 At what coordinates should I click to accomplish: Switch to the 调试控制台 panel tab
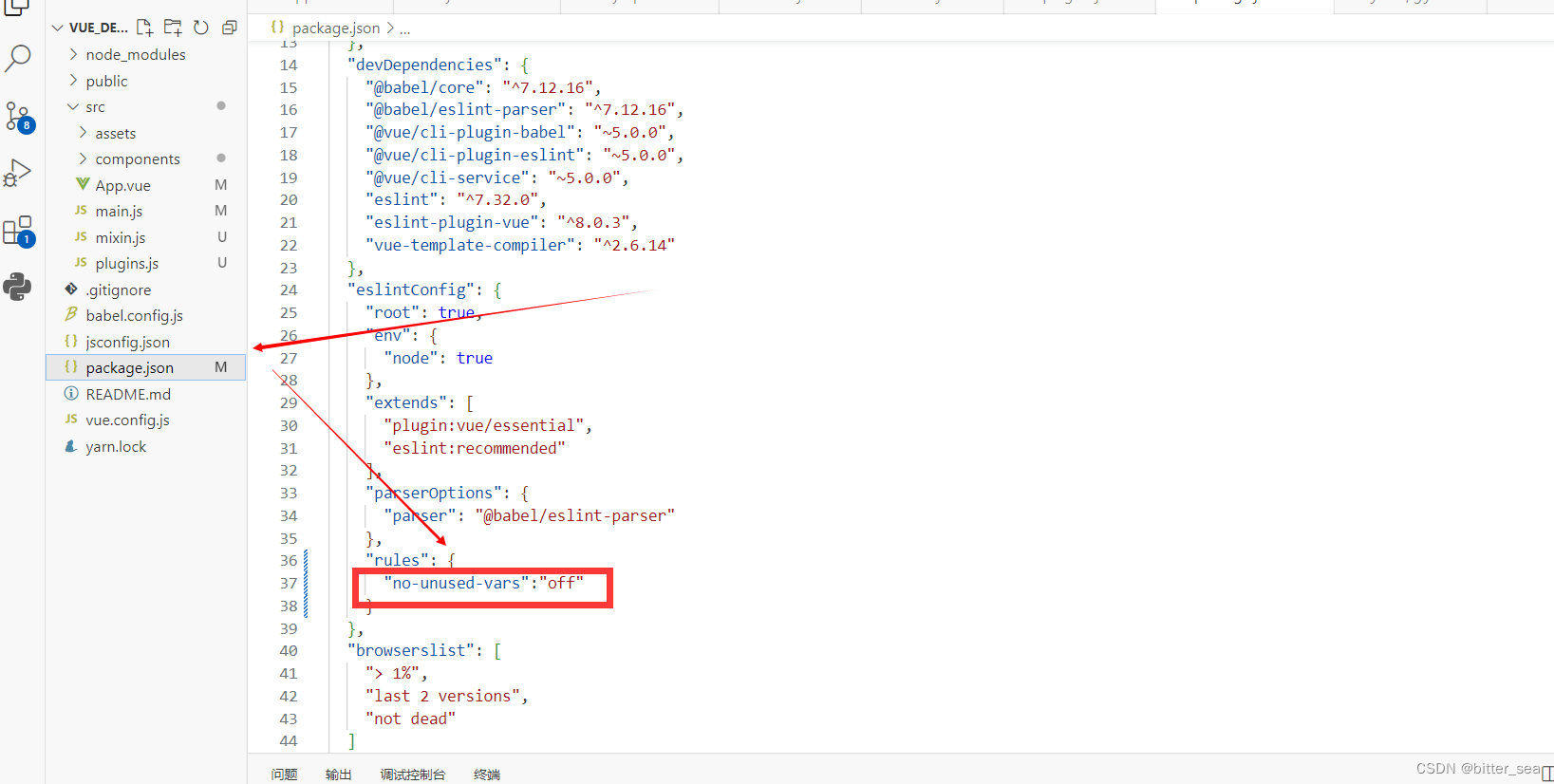[413, 775]
